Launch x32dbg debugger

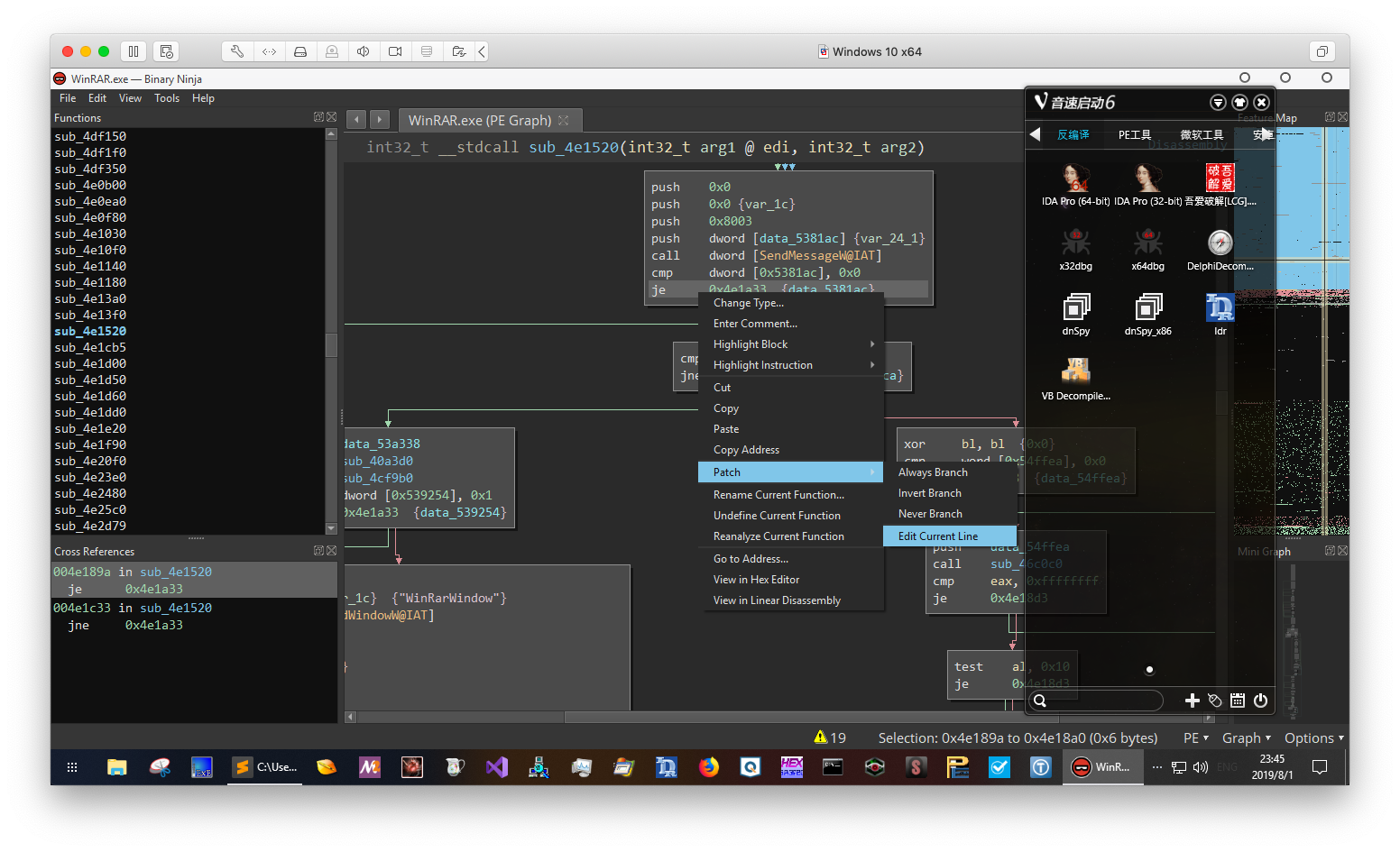[x=1075, y=250]
